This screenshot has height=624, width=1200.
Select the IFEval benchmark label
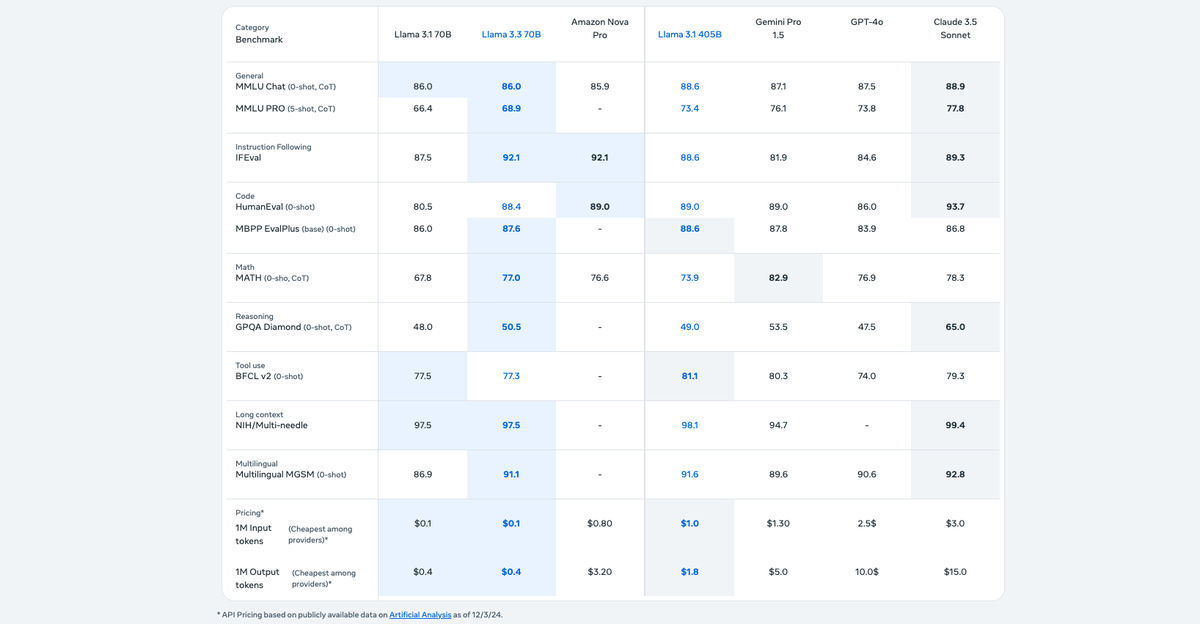(x=249, y=157)
